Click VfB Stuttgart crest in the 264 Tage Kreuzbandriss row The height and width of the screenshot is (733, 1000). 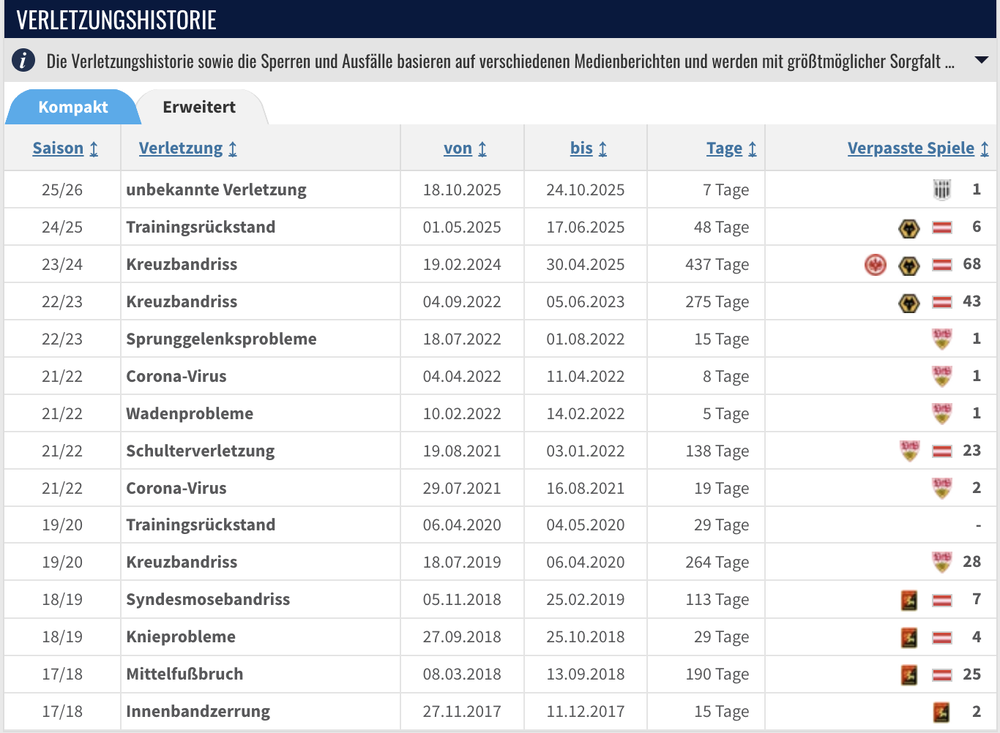[942, 562]
